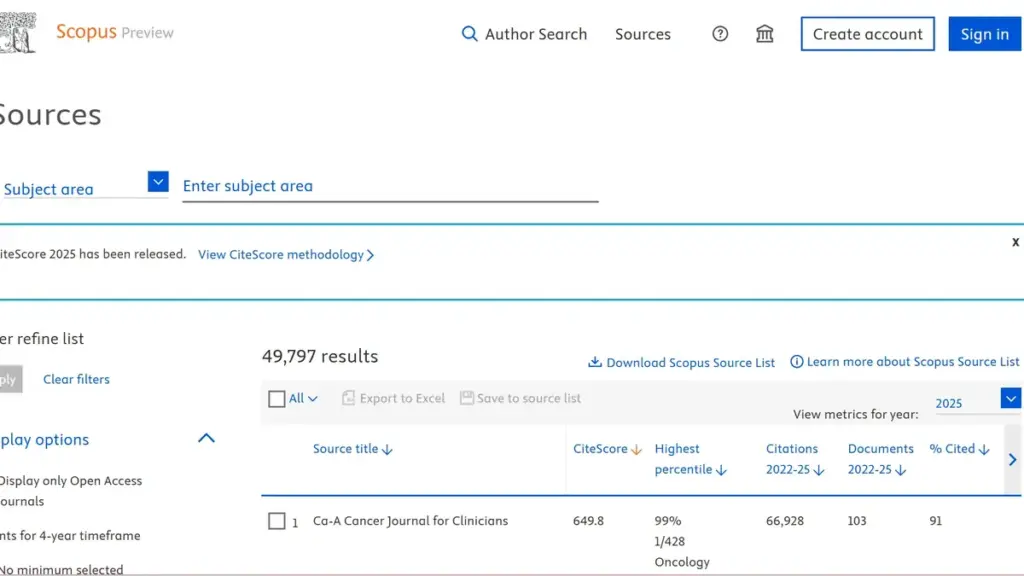
Task: Click the download arrow icon
Action: pos(594,362)
